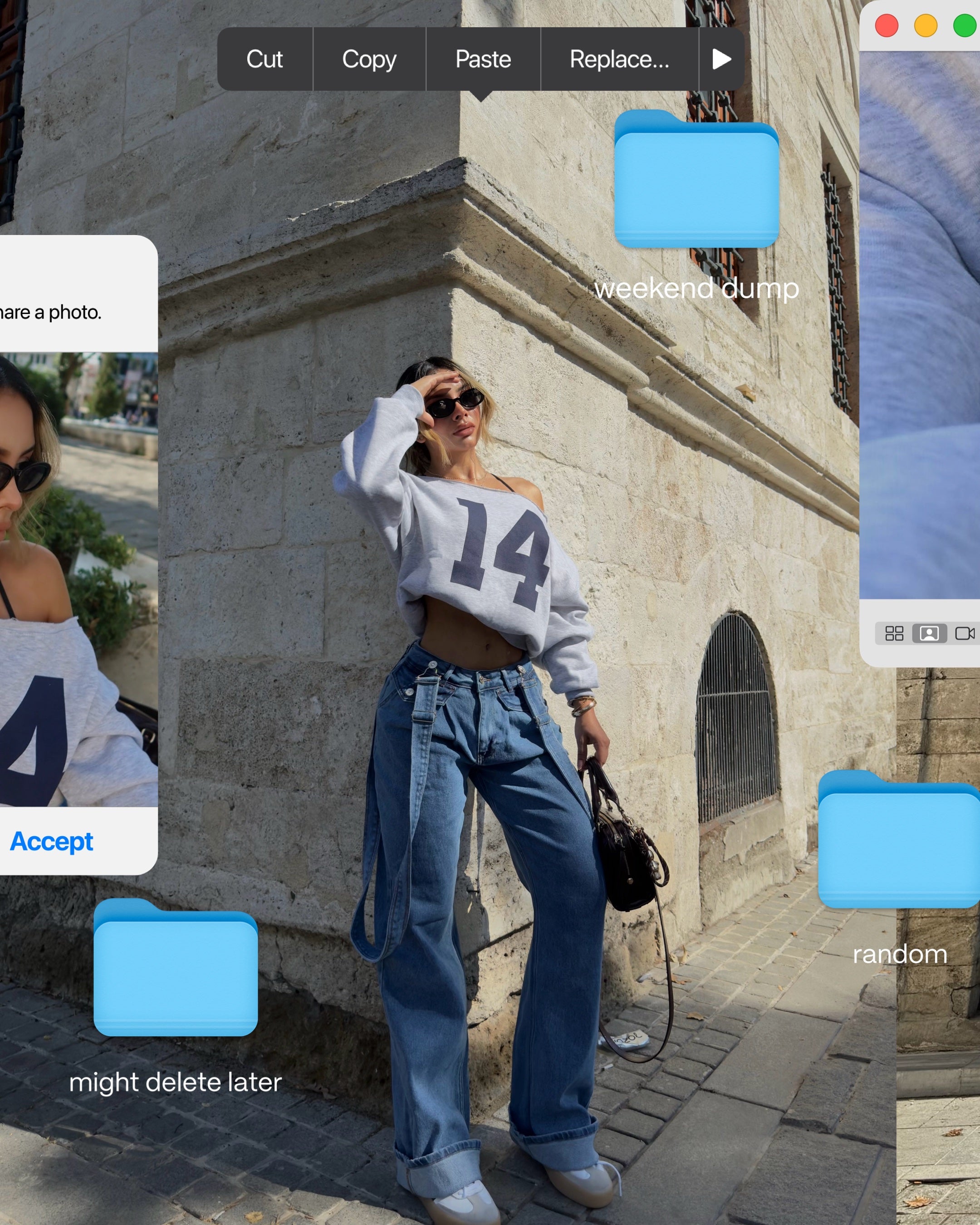
Task: Expand more options with the right arrow
Action: [x=721, y=59]
